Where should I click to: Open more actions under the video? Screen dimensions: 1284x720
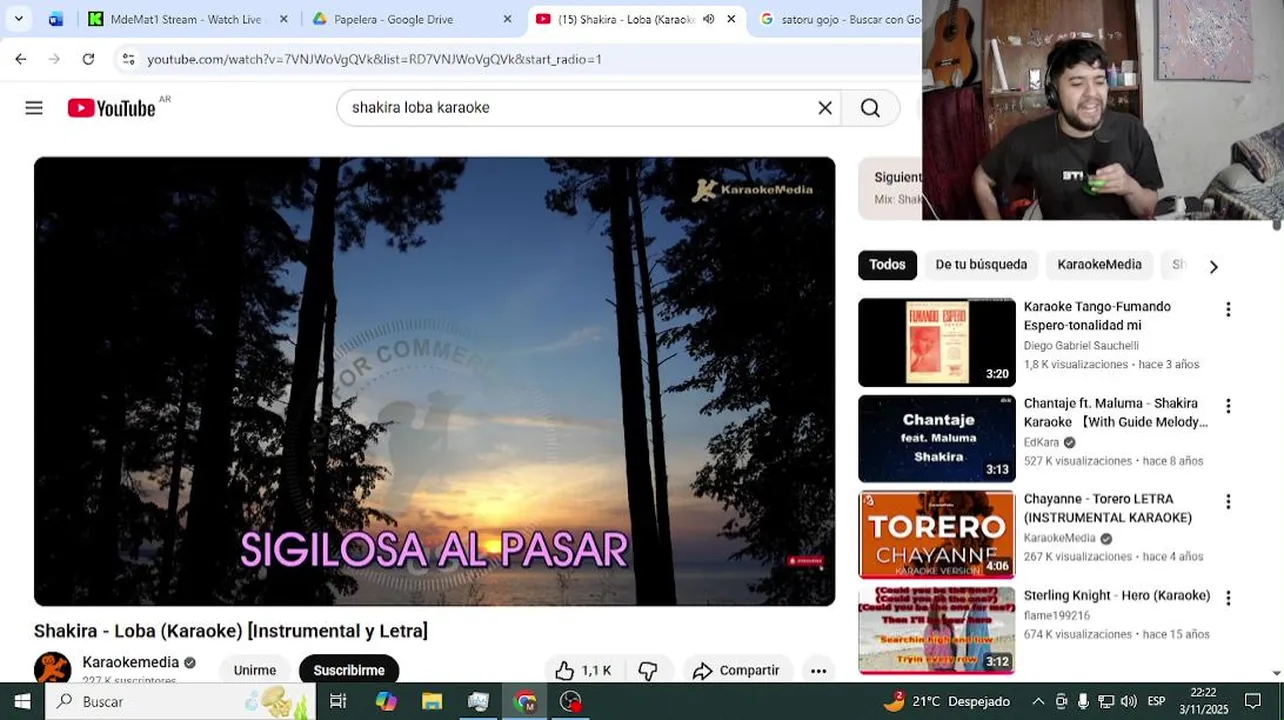tap(818, 671)
